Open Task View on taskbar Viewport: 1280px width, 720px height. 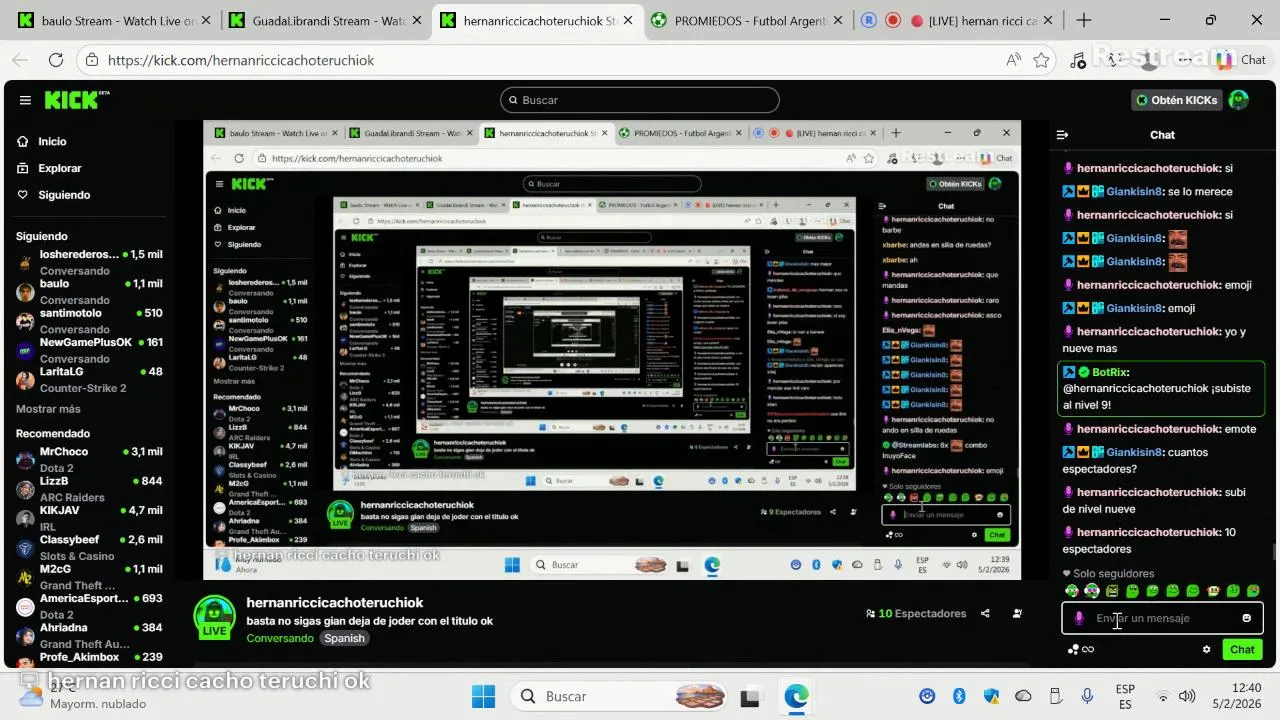[750, 696]
